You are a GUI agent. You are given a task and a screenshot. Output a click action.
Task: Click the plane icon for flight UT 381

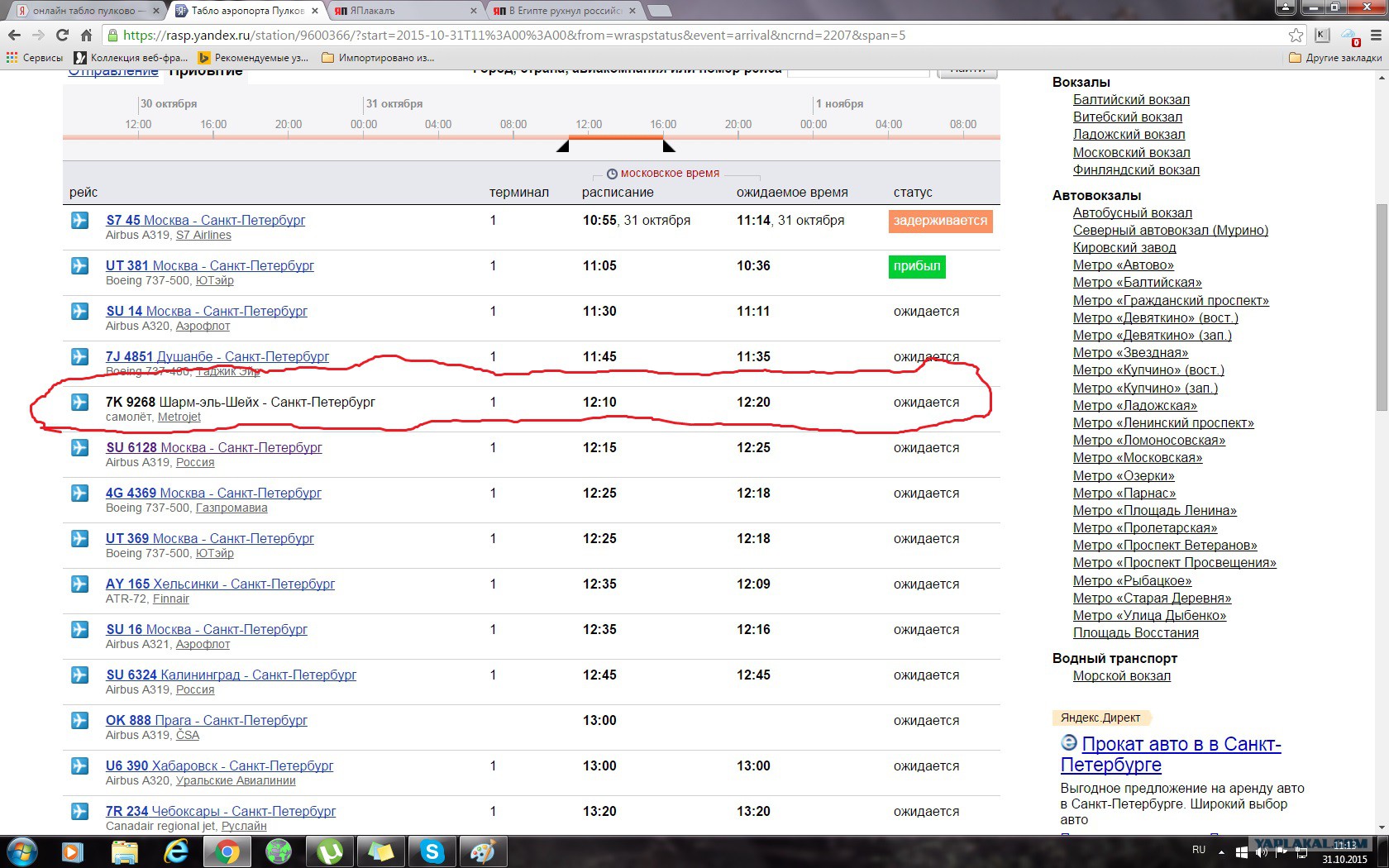point(79,266)
